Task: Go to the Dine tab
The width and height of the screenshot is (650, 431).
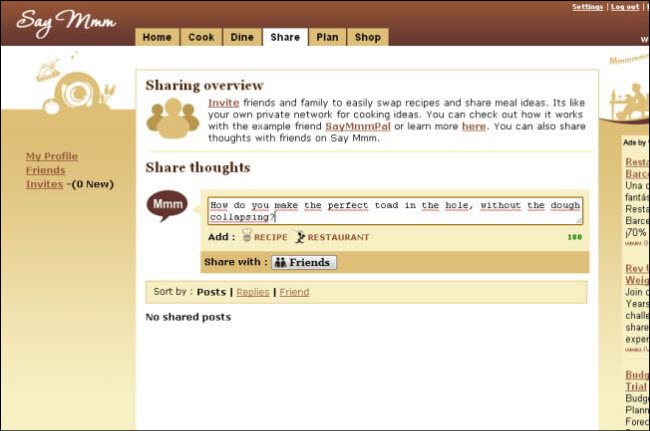Action: 242,37
